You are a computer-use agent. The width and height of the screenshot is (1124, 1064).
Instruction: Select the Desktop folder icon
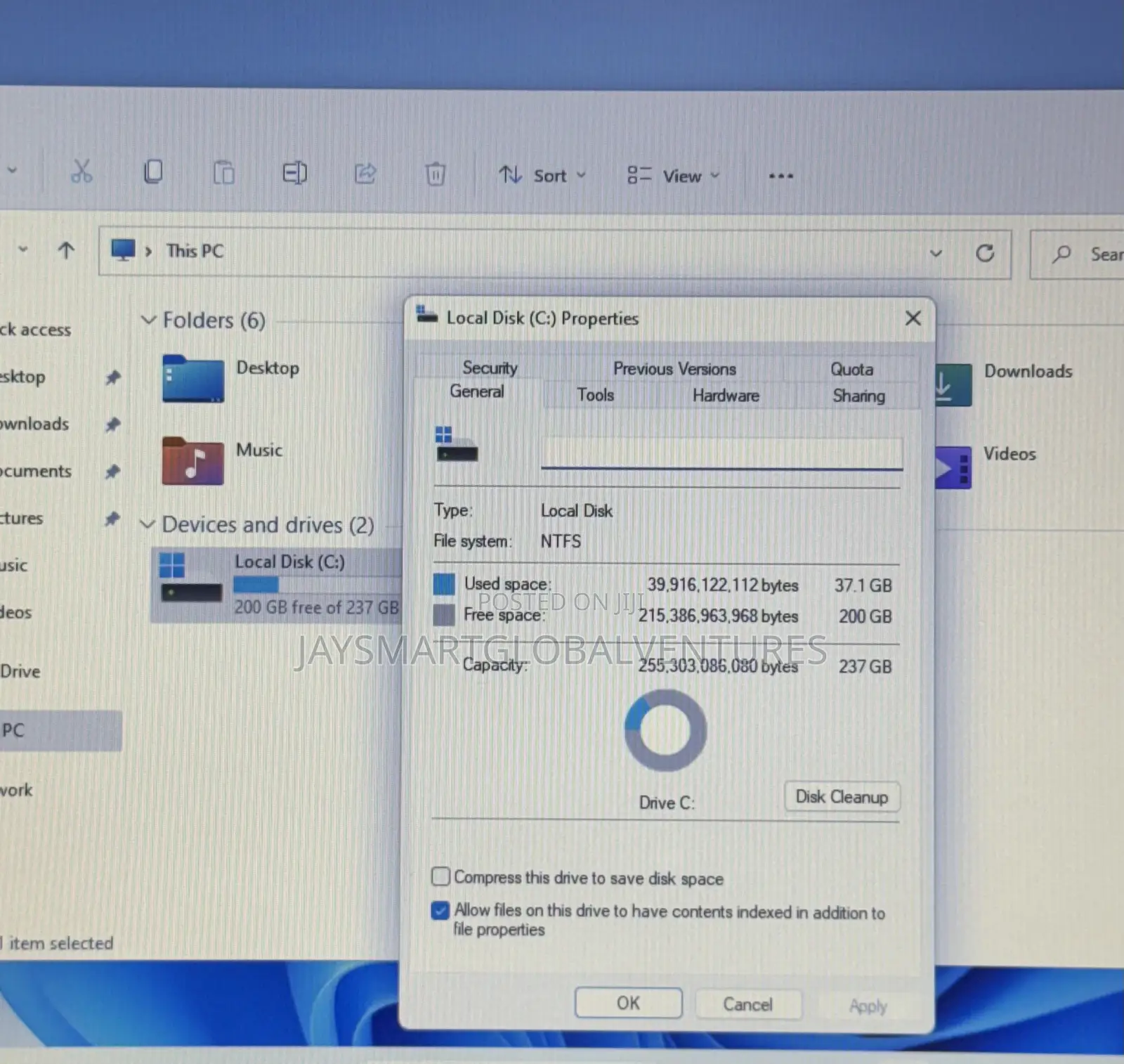(x=192, y=378)
